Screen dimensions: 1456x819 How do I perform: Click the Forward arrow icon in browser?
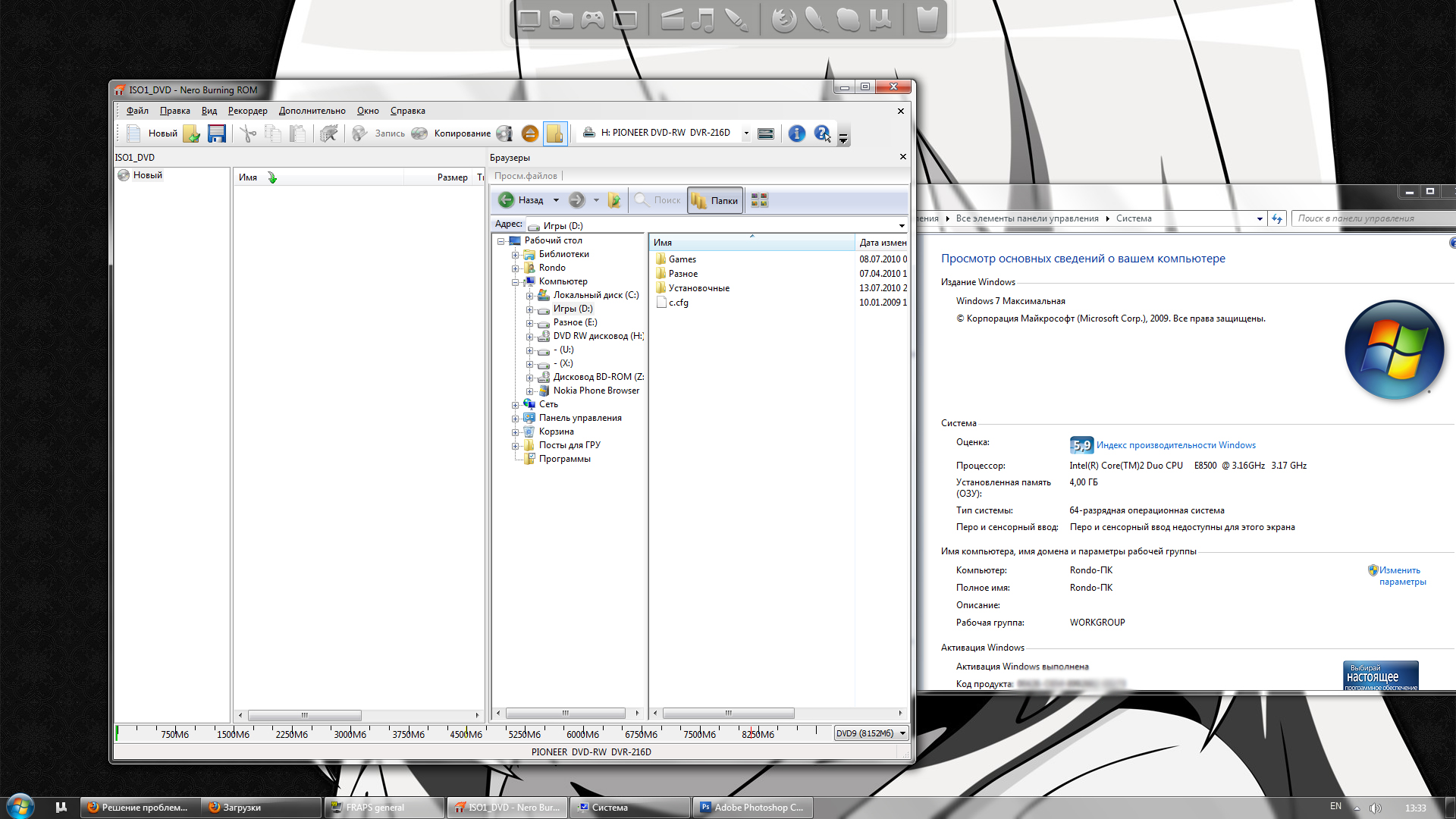coord(577,200)
